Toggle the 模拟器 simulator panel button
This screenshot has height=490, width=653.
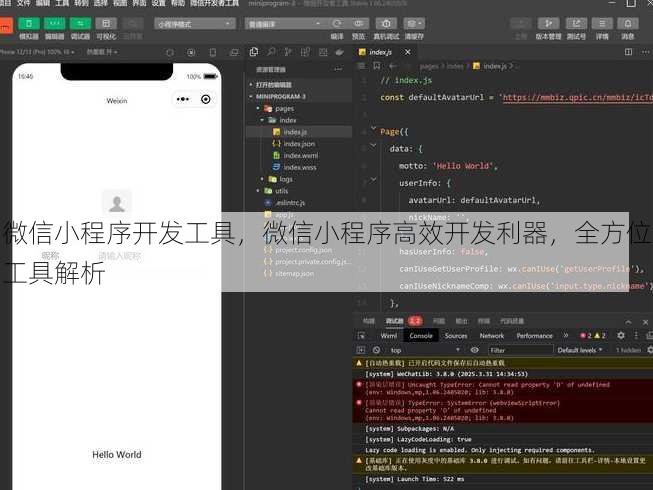29,24
